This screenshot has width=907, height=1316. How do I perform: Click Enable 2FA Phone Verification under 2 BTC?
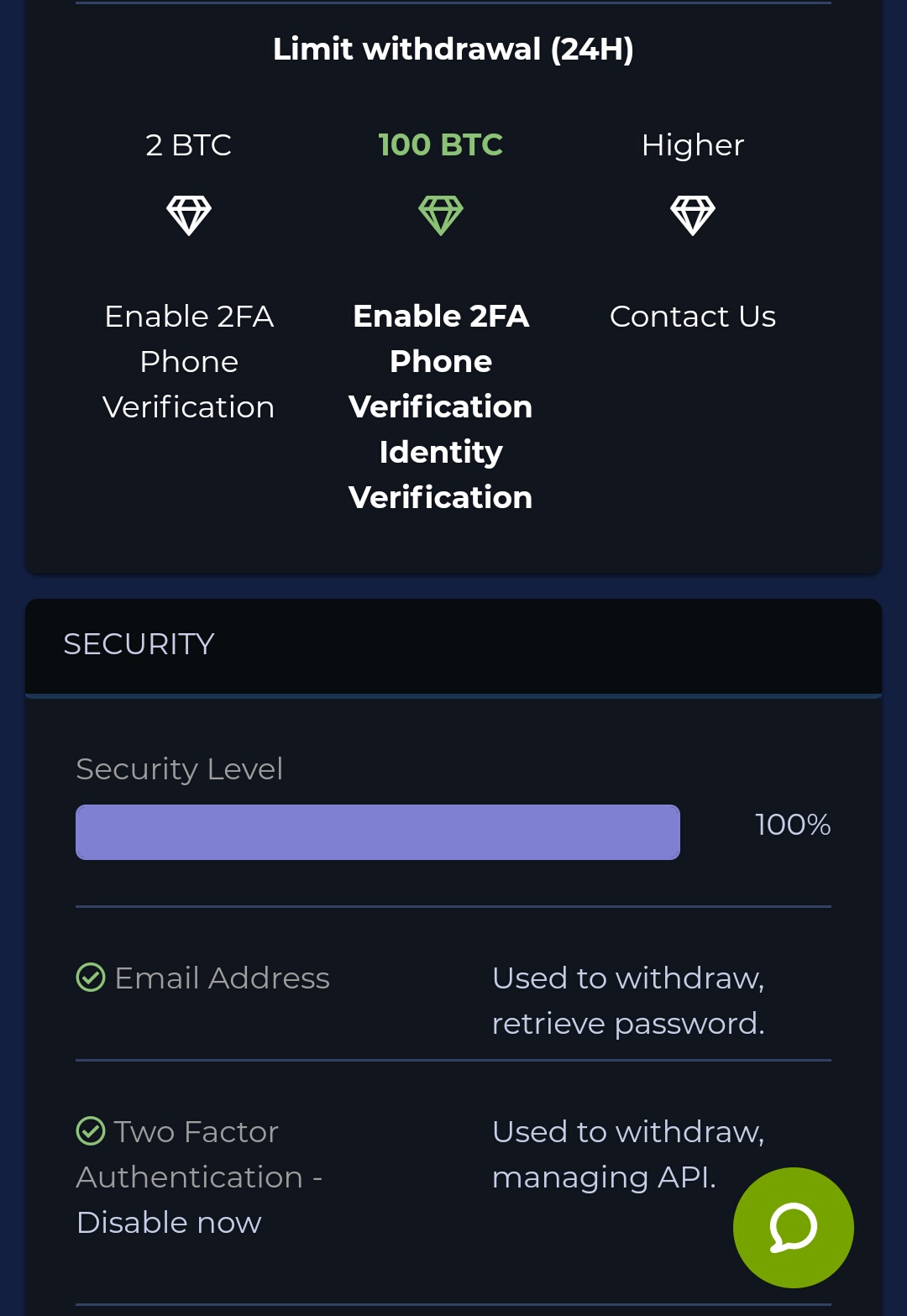(189, 362)
